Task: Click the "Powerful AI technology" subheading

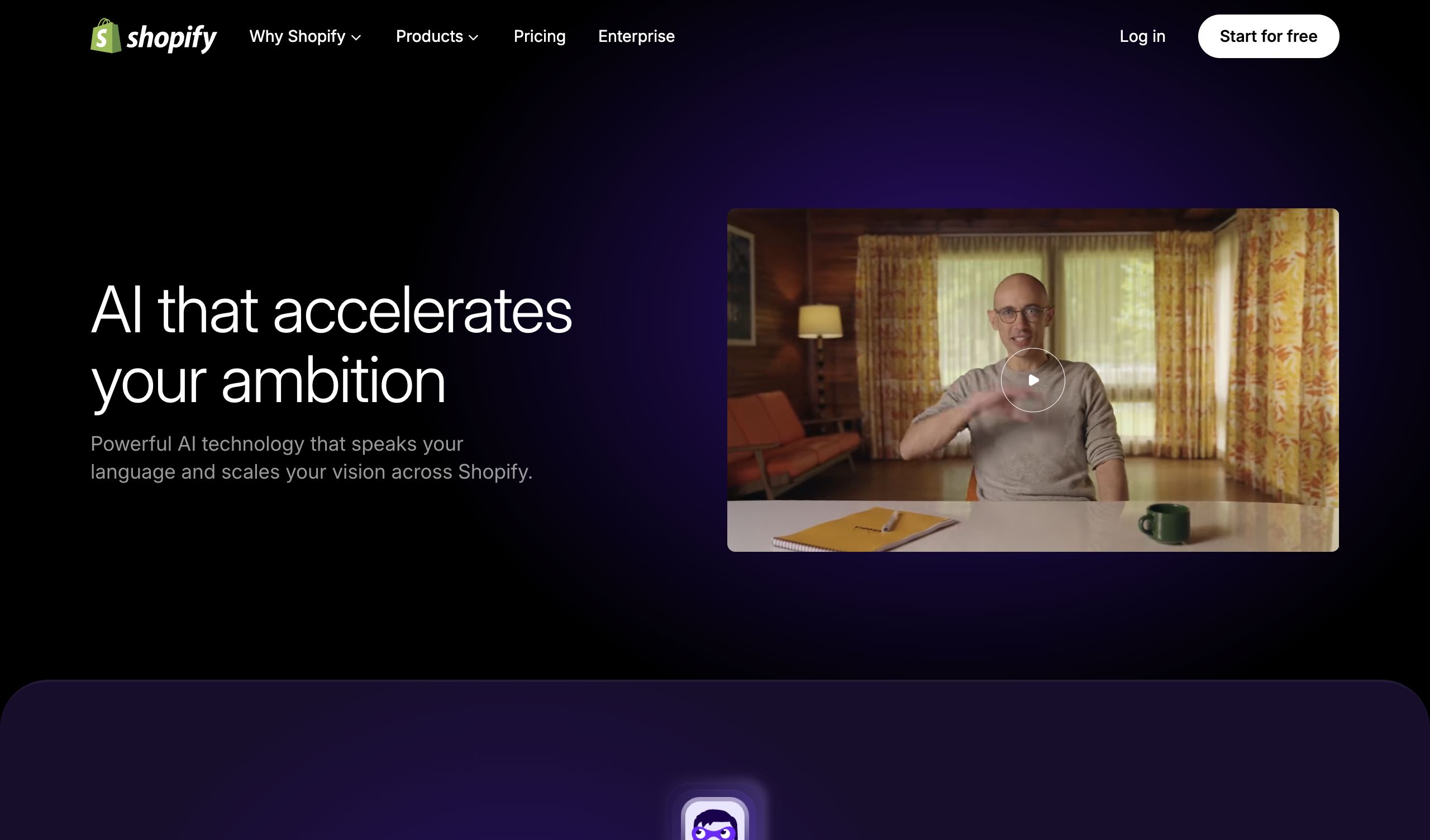Action: click(x=312, y=457)
